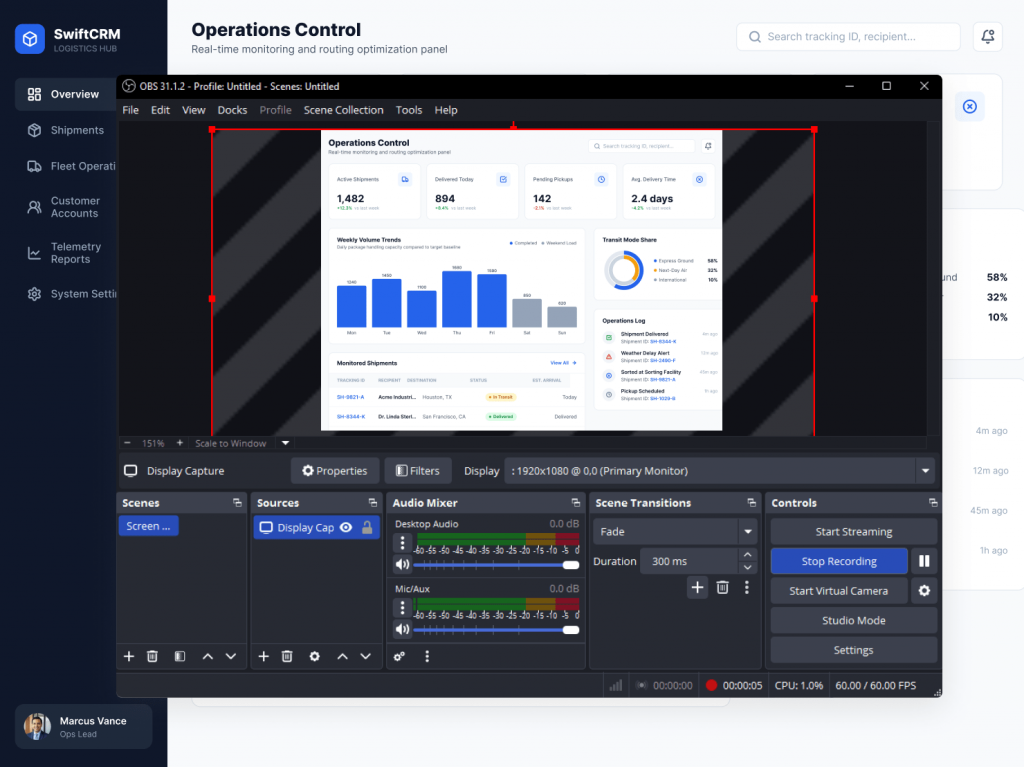
Task: Open Audio Mixer options three-dot menu
Action: [x=427, y=656]
